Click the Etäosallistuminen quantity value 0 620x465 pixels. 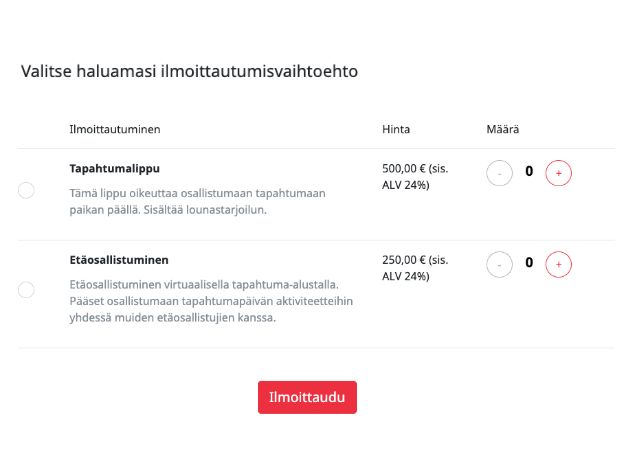[529, 262]
